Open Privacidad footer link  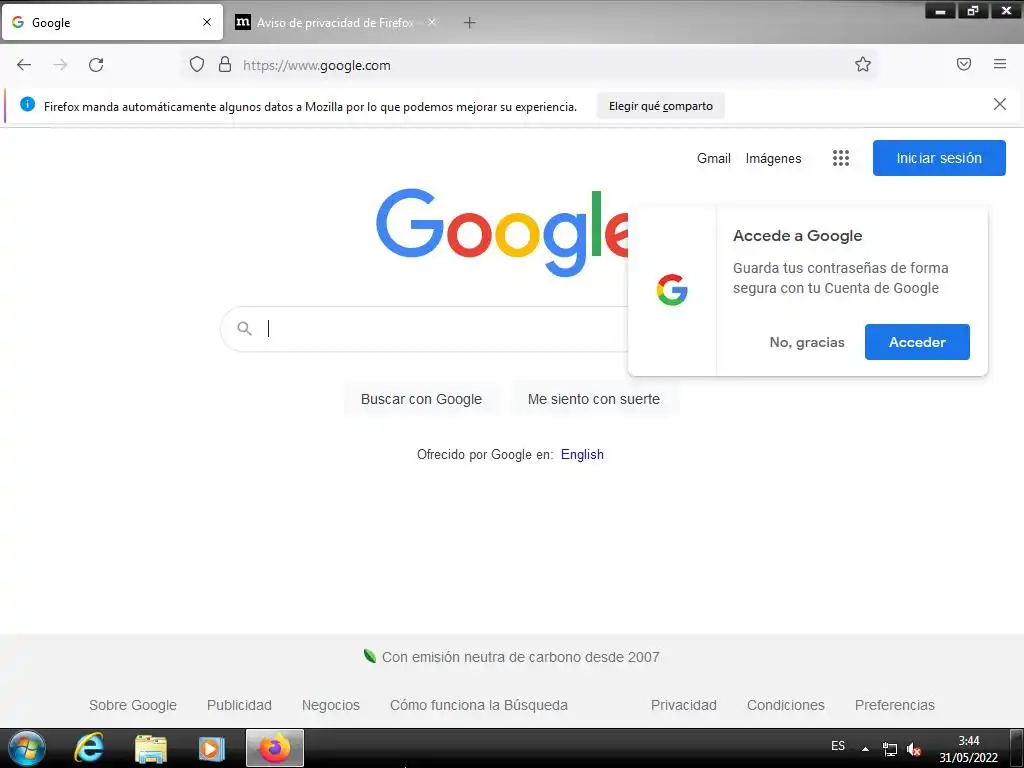tap(684, 705)
